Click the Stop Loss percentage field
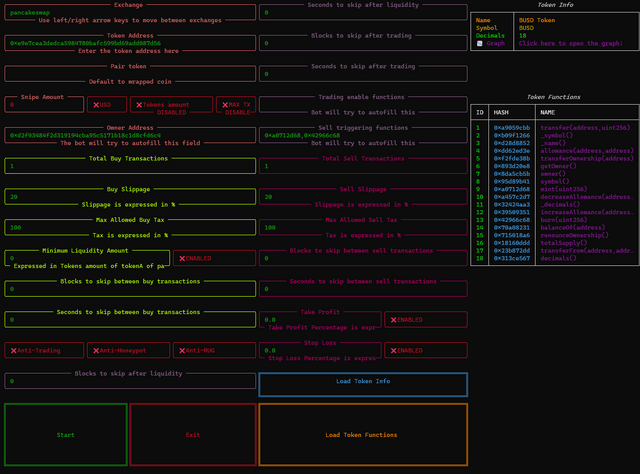640x474 pixels. pyautogui.click(x=320, y=350)
